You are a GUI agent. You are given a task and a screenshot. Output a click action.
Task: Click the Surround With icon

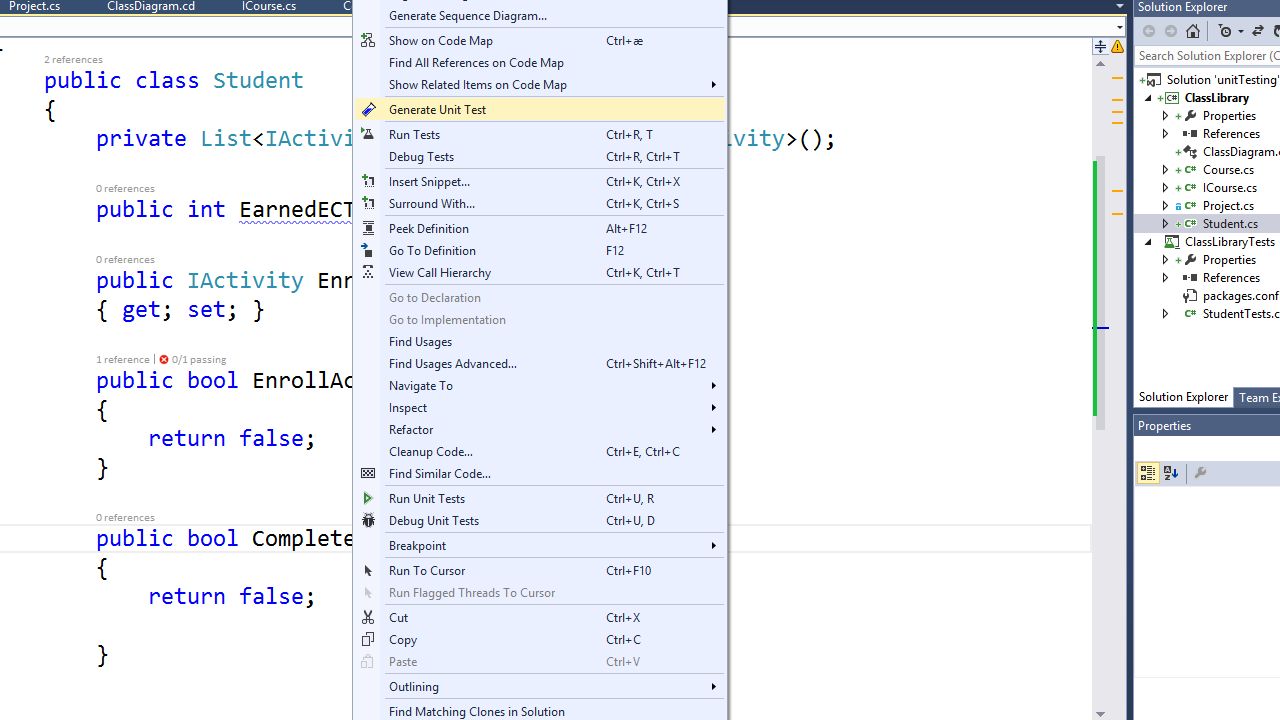pos(368,204)
